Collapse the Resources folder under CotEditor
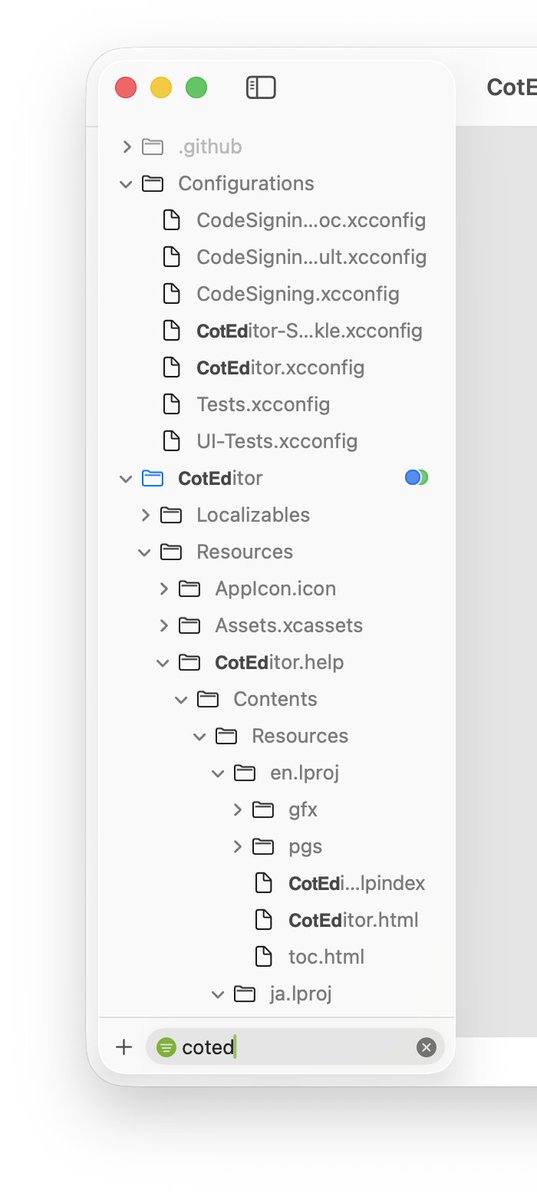537x1200 pixels. click(x=145, y=552)
